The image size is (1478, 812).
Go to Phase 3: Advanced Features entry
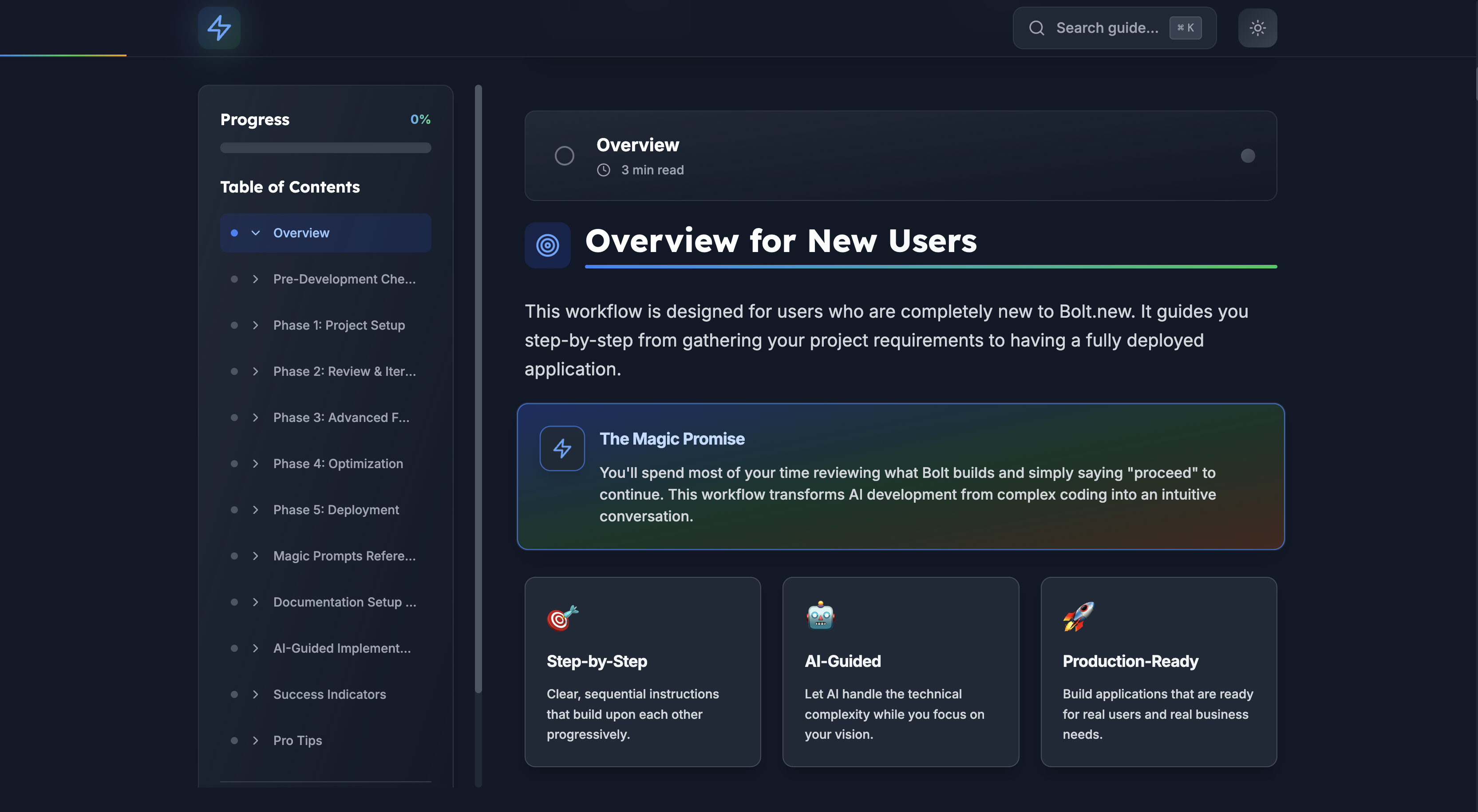341,418
